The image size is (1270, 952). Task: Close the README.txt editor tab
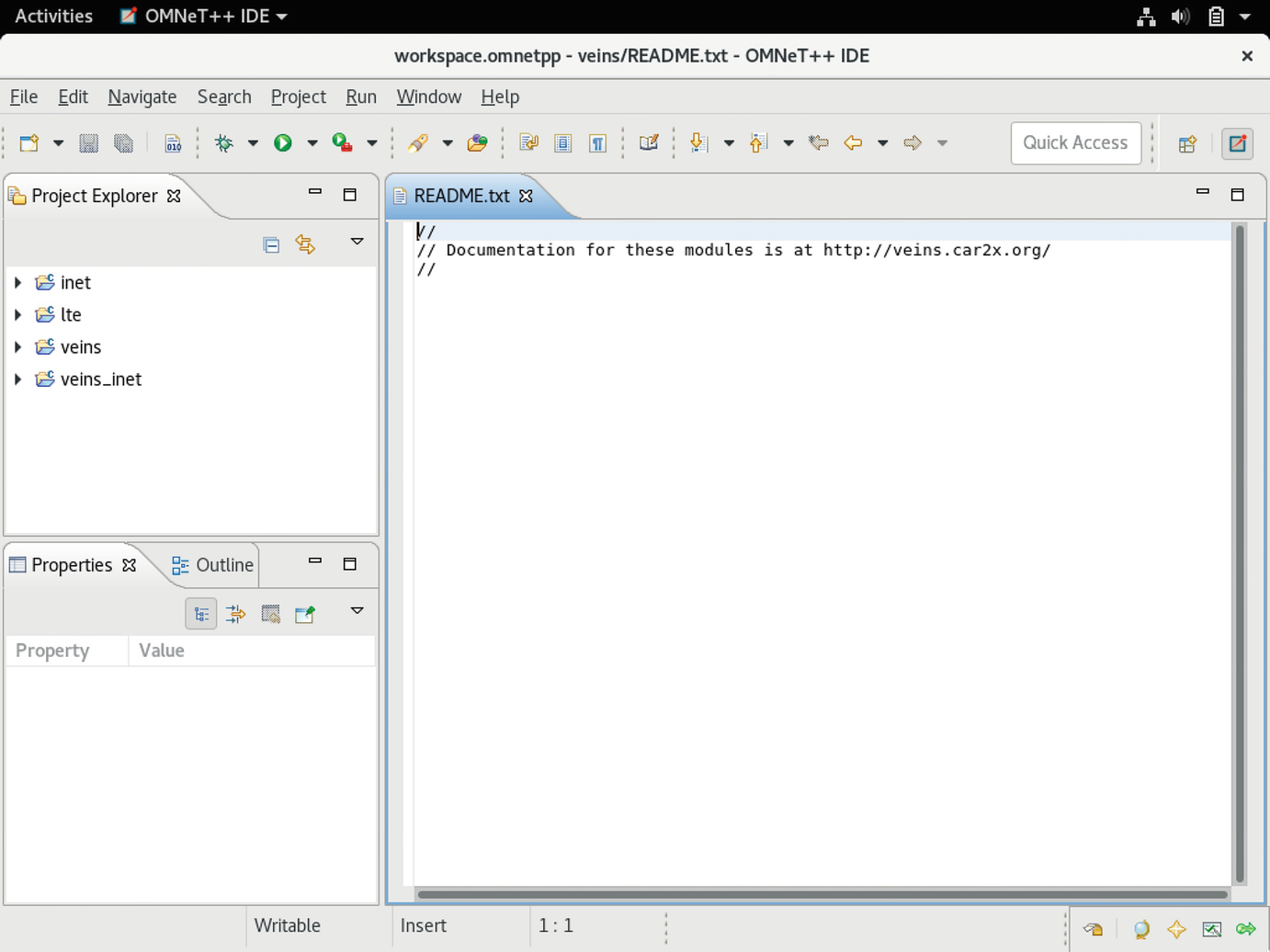526,196
